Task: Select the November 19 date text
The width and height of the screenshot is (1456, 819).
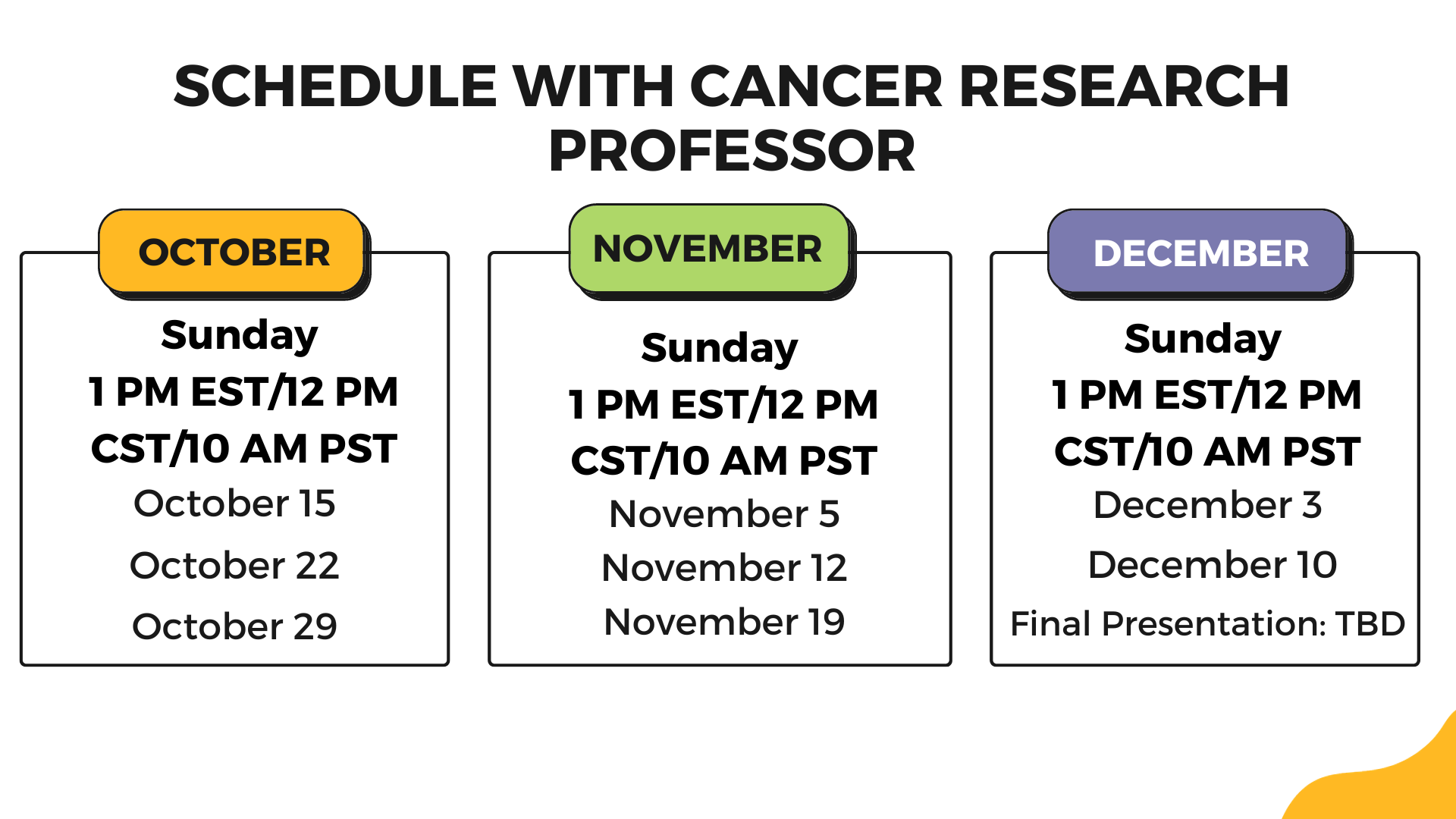Action: (x=724, y=622)
